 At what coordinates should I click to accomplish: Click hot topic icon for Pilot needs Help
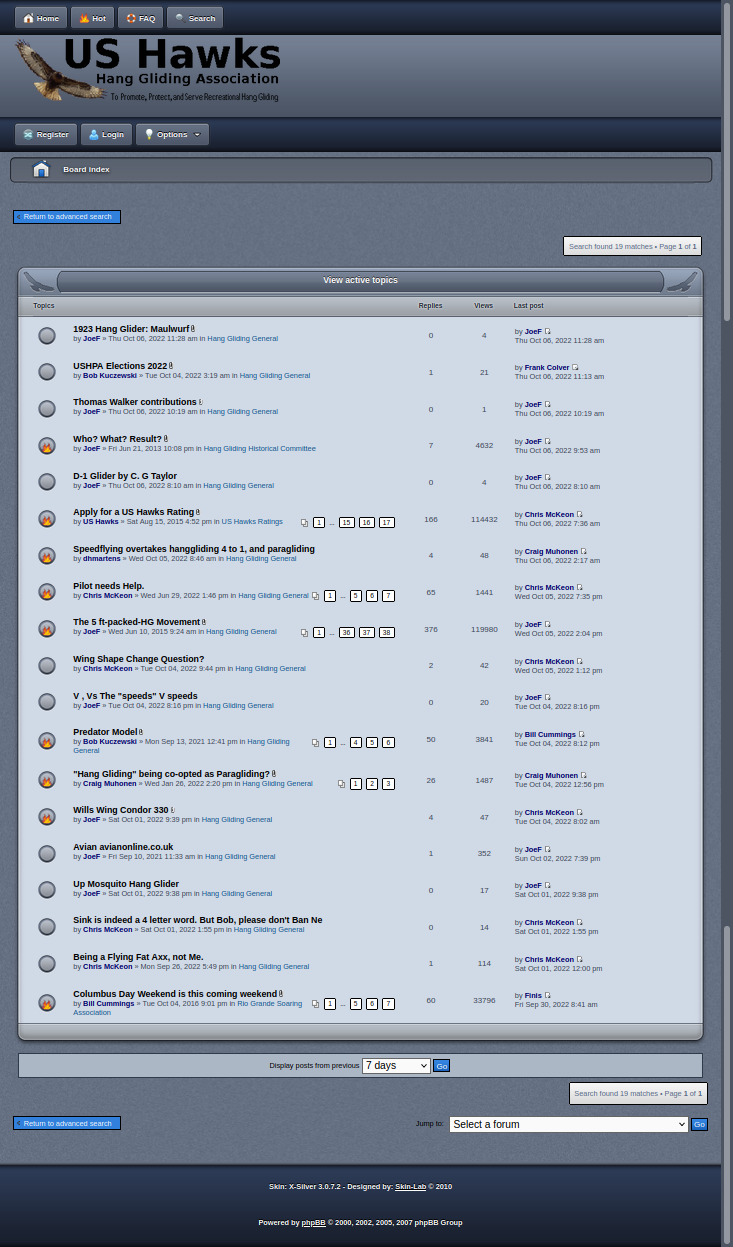(x=47, y=592)
